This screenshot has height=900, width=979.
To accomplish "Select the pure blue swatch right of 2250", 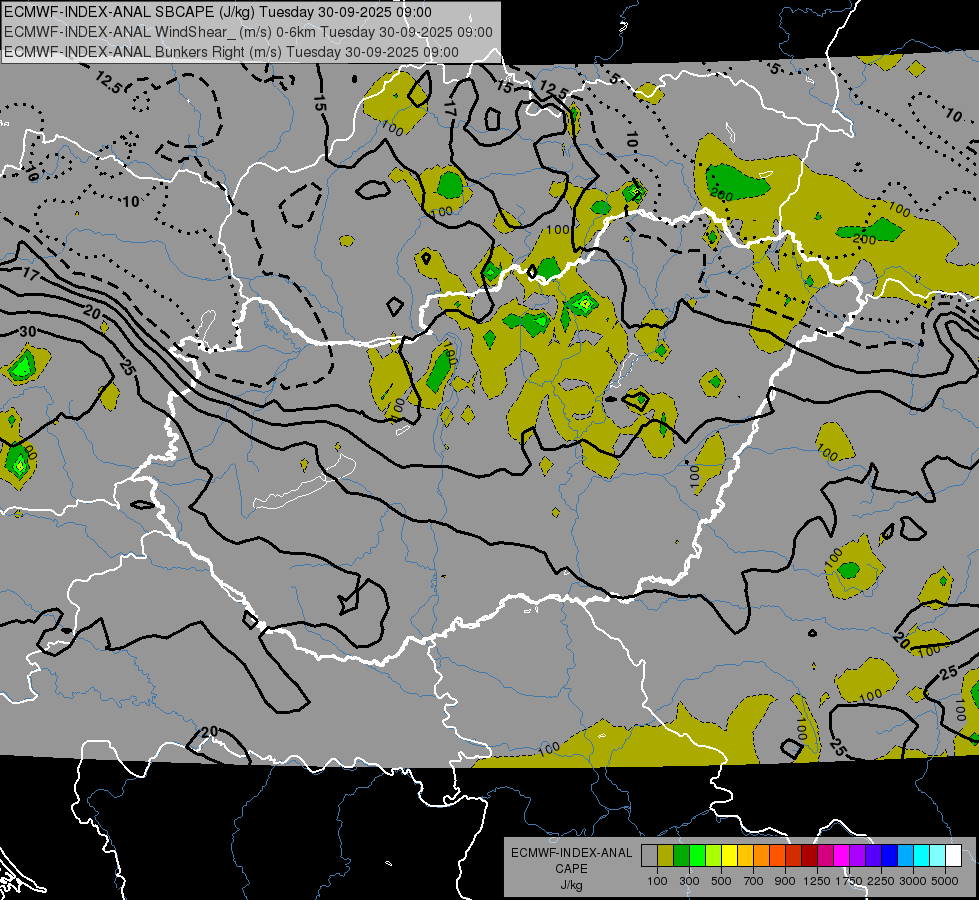I will tap(890, 855).
